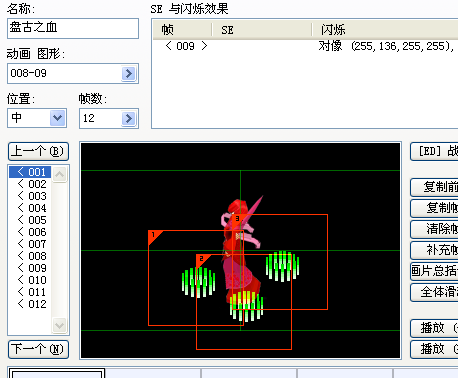Click the upper 播放 button
The height and width of the screenshot is (378, 458).
(x=435, y=328)
